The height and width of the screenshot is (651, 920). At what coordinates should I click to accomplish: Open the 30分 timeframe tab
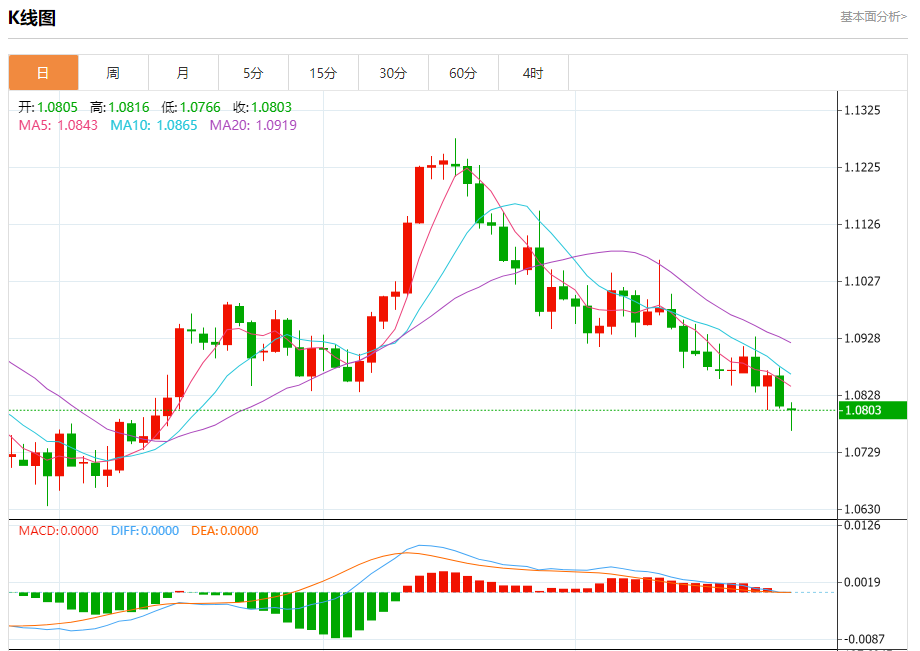click(x=393, y=73)
